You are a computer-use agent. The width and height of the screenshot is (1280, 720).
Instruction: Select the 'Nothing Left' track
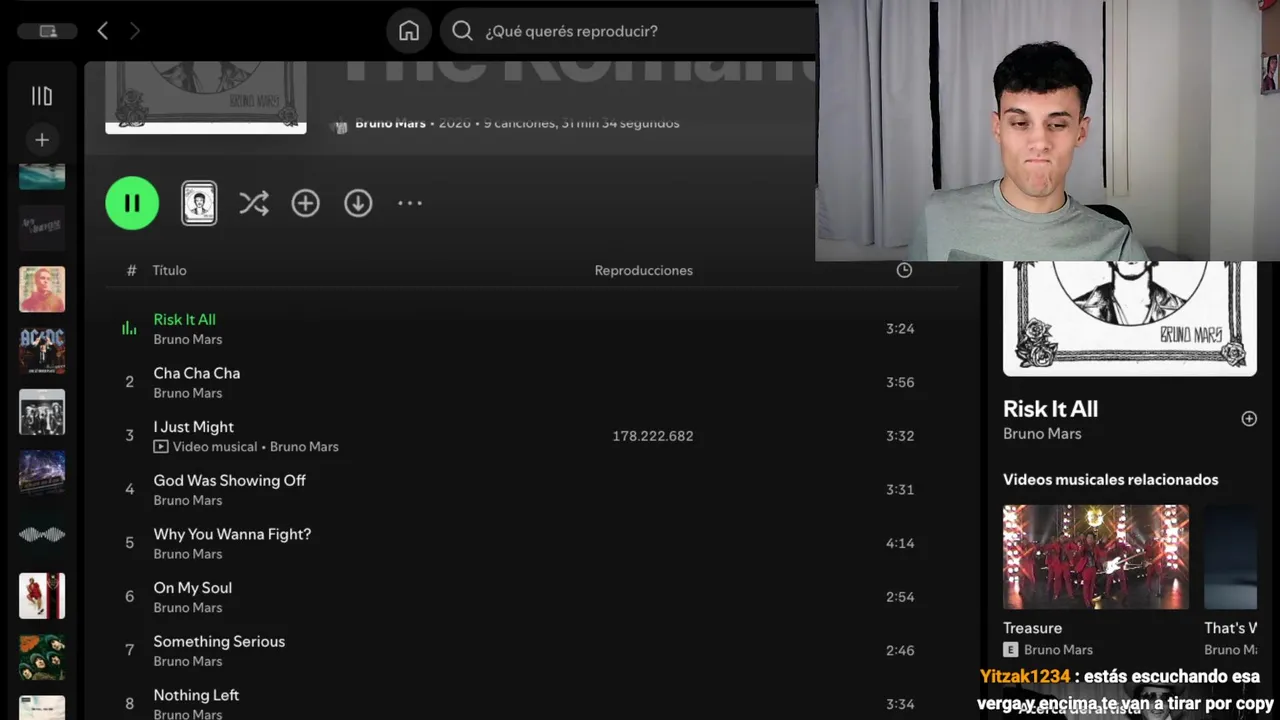[196, 695]
